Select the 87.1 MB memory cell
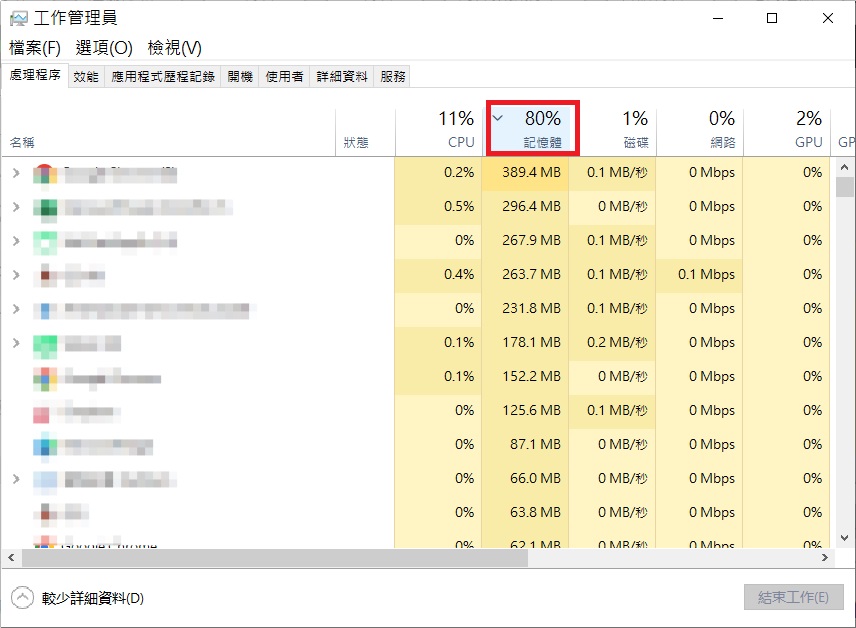 525,444
